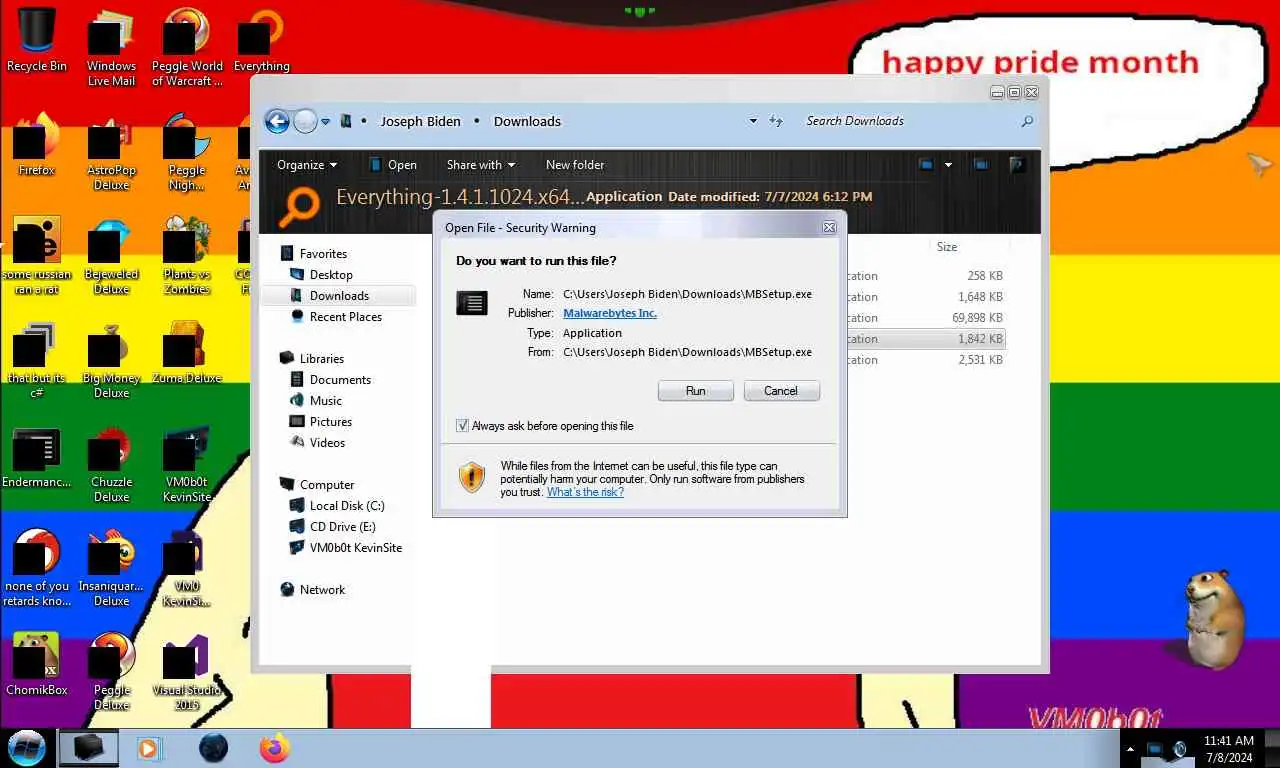Viewport: 1280px width, 768px height.
Task: Cancel the Open File security warning
Action: pos(781,391)
